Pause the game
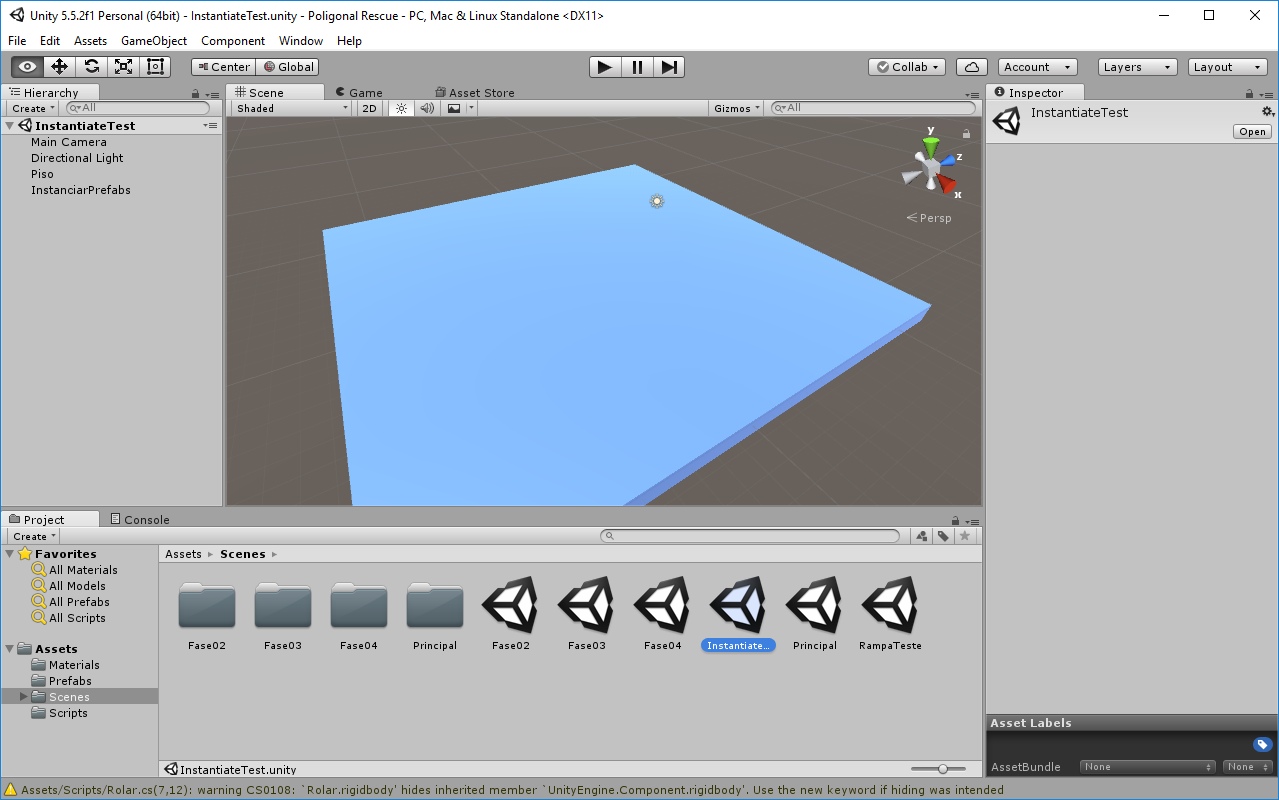The height and width of the screenshot is (800, 1279). coord(637,67)
